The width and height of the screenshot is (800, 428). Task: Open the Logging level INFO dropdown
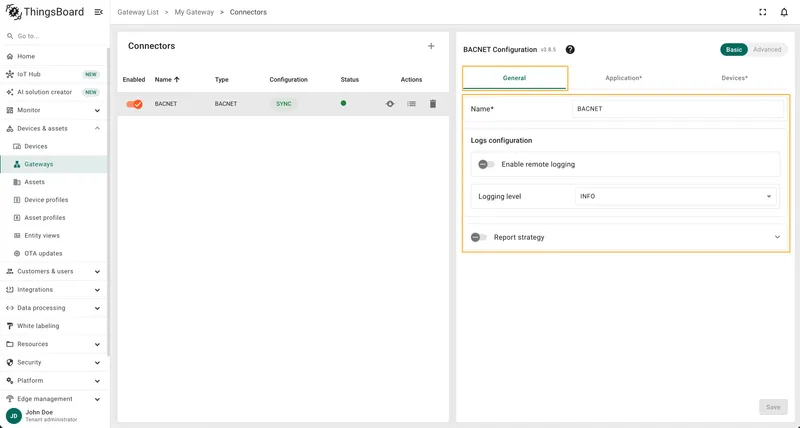[x=676, y=196]
